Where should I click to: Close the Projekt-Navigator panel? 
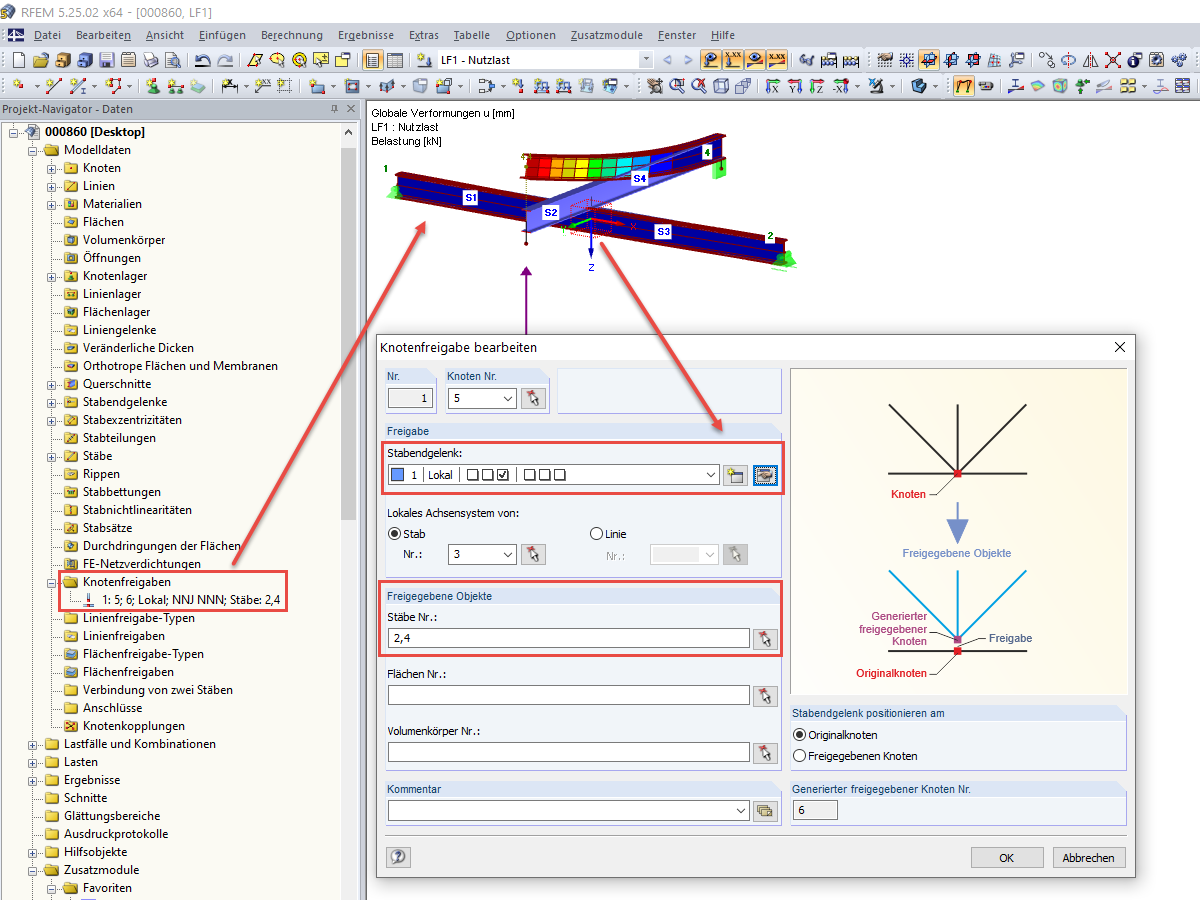(x=351, y=109)
